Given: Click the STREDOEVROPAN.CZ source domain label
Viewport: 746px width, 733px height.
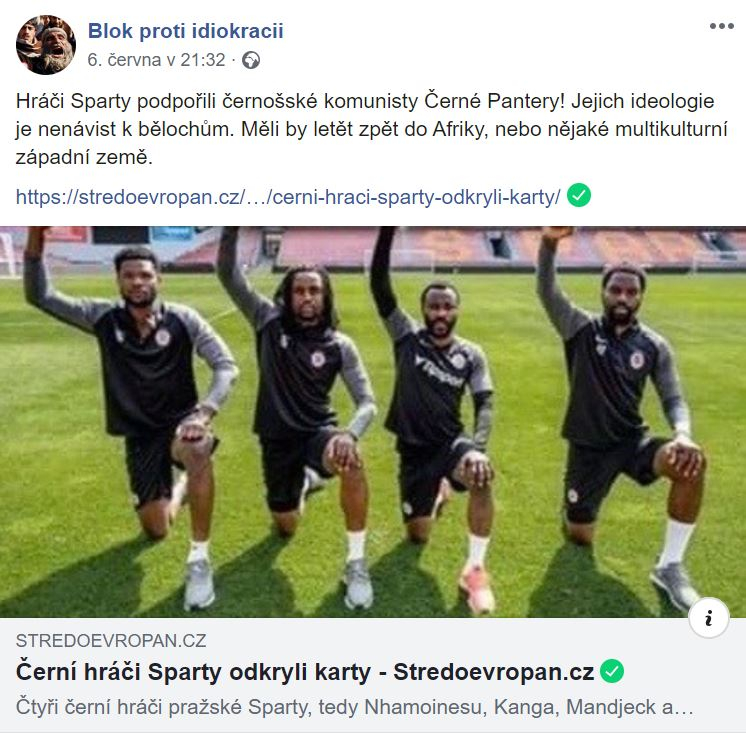Looking at the screenshot, I should [111, 641].
